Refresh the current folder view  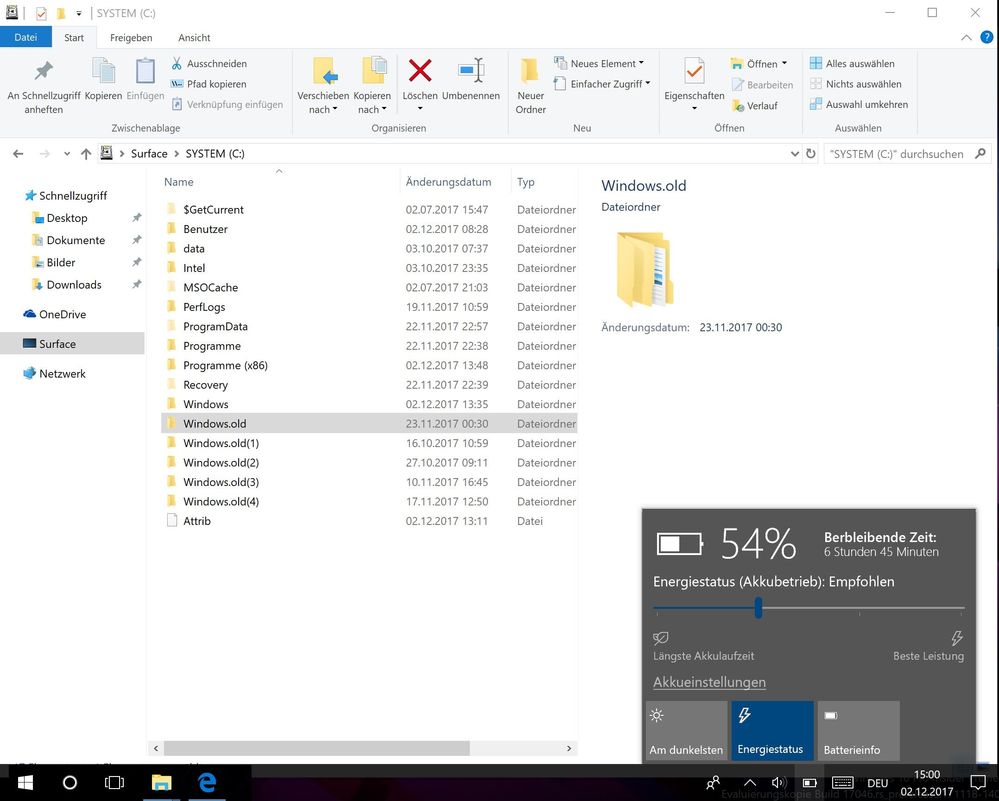[810, 154]
